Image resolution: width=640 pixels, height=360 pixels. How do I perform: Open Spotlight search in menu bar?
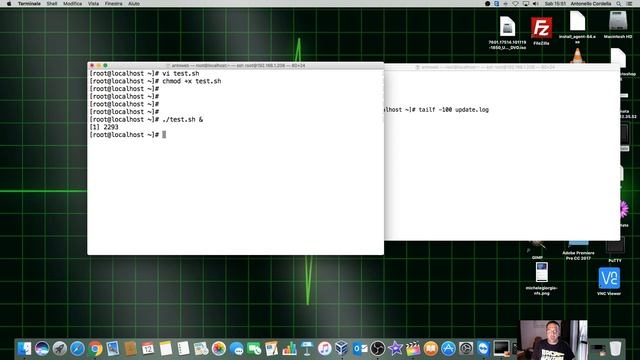coord(619,3)
